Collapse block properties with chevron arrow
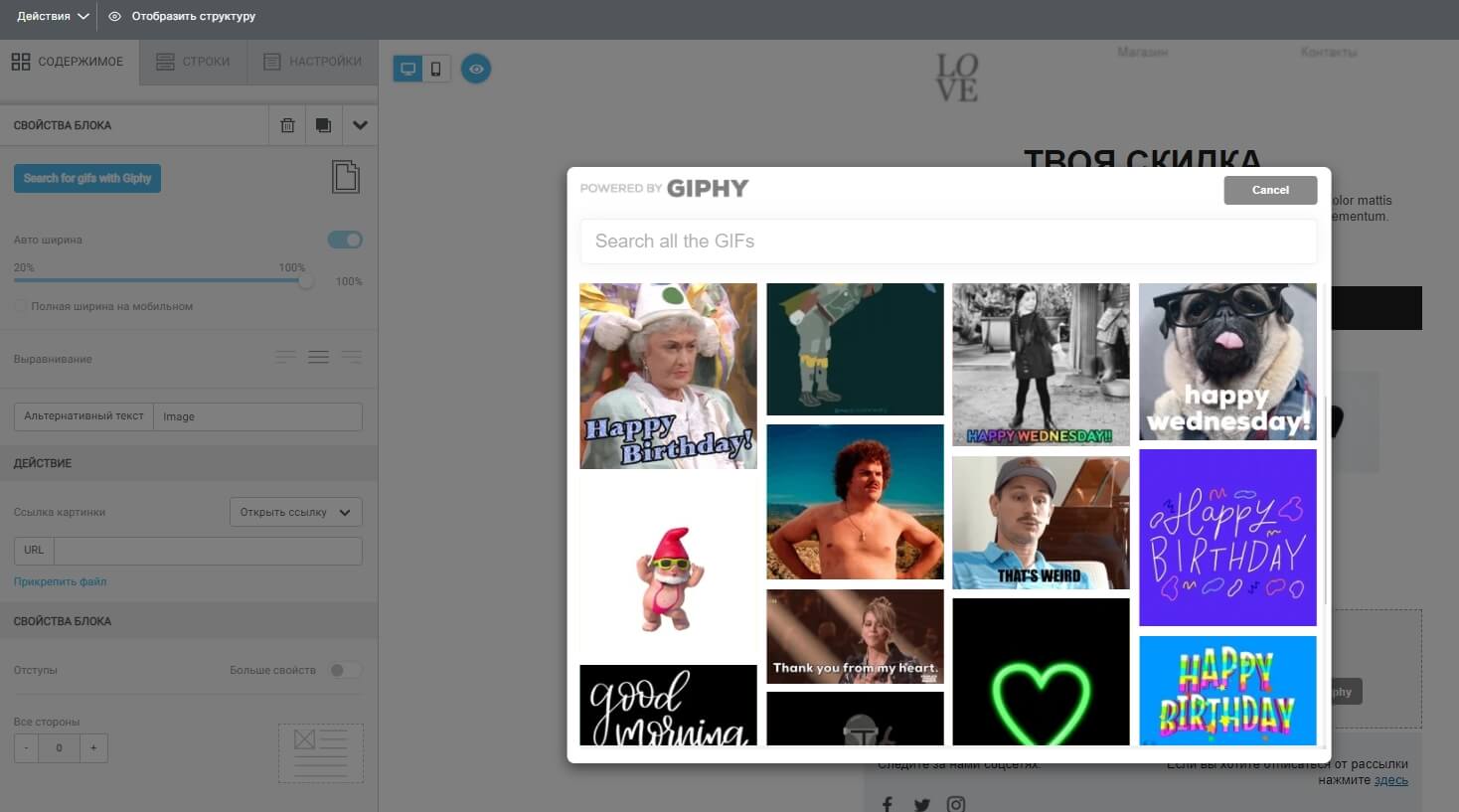 (x=360, y=125)
